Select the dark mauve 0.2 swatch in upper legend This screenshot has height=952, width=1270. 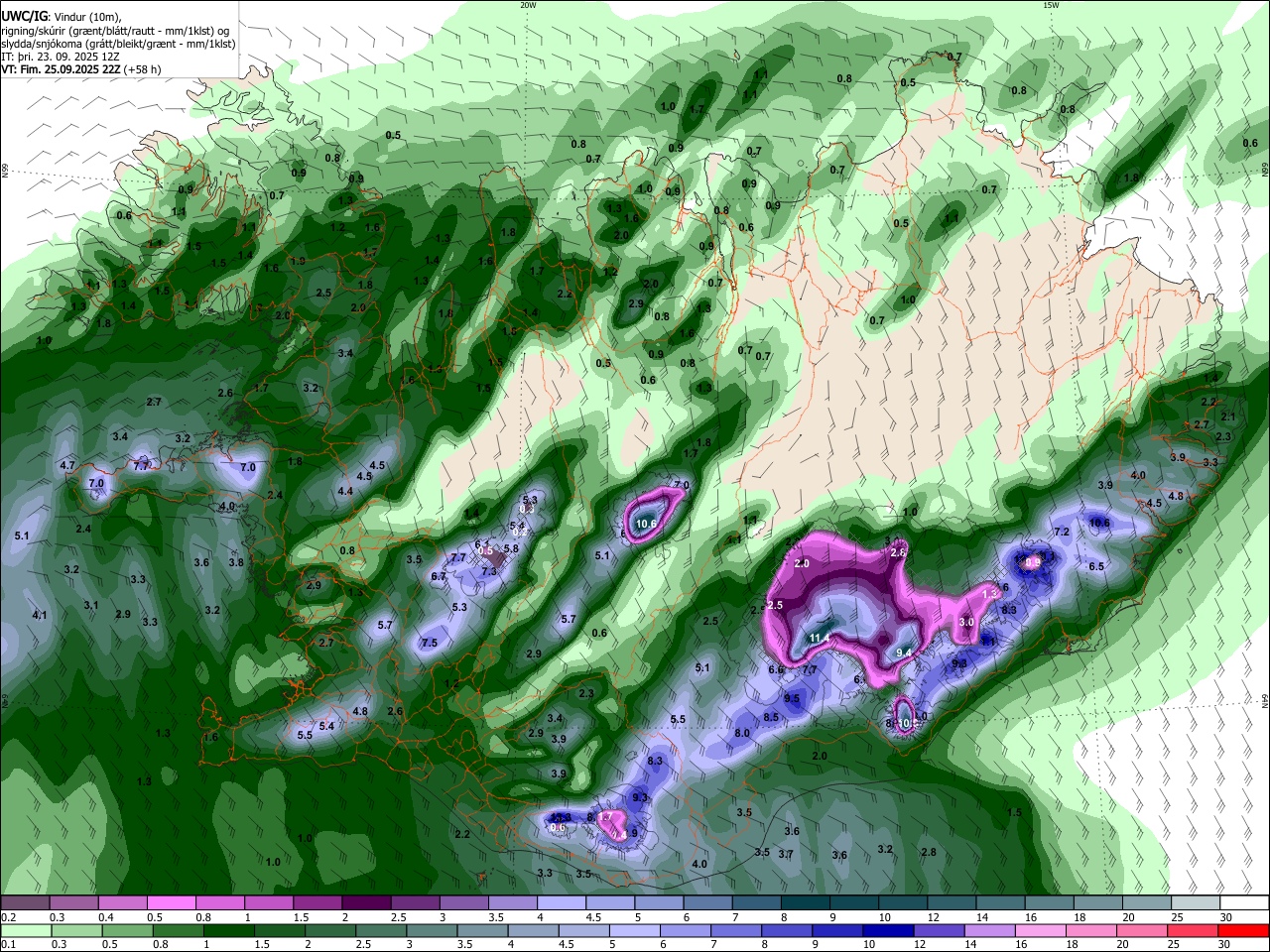[25, 903]
